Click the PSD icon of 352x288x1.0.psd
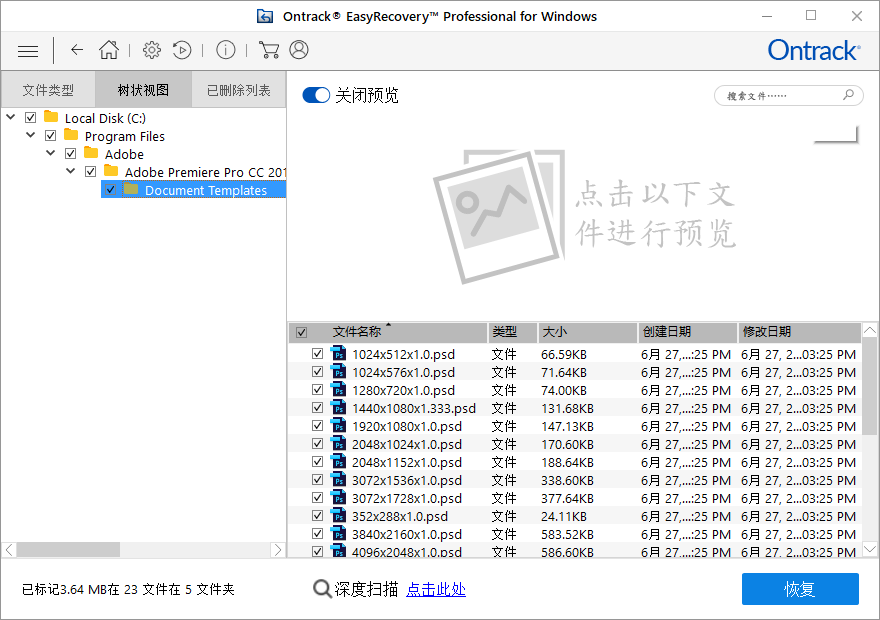 [338, 515]
